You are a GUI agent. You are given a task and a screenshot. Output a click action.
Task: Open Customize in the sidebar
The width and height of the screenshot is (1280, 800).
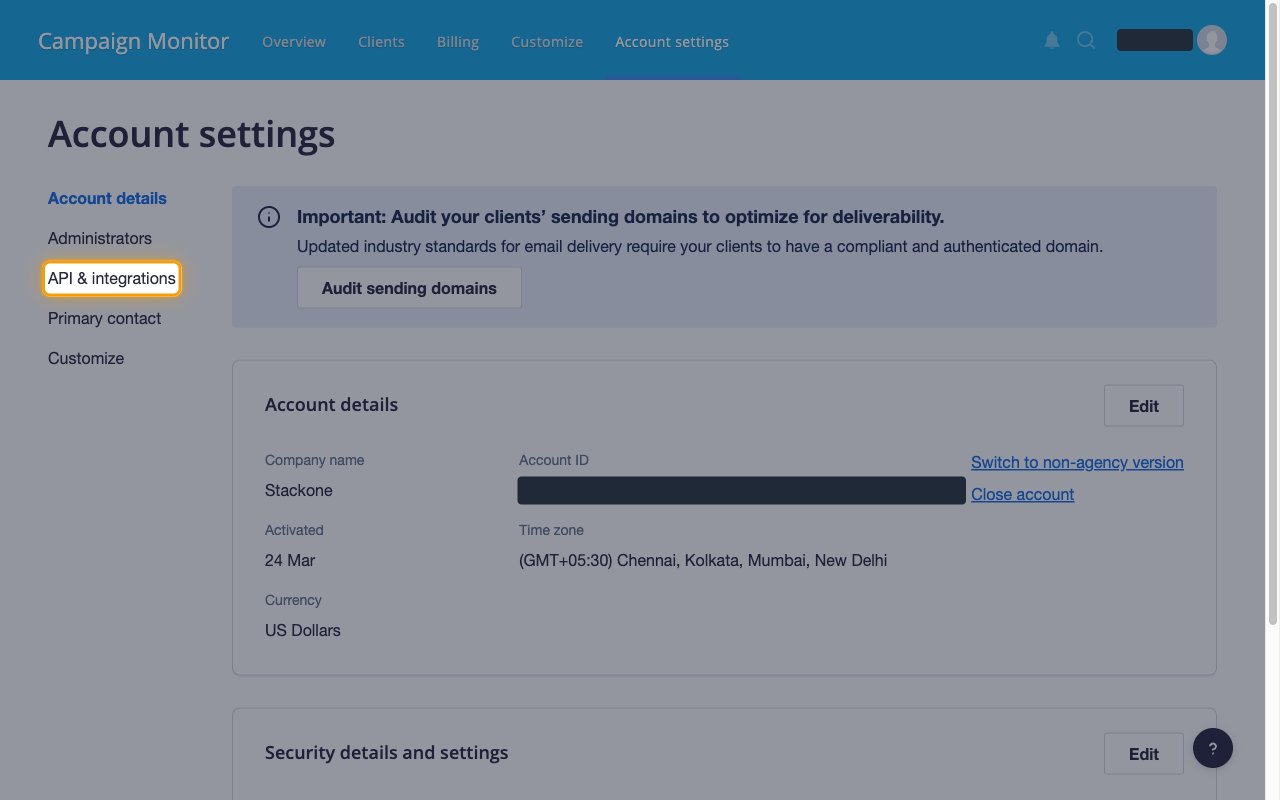86,358
